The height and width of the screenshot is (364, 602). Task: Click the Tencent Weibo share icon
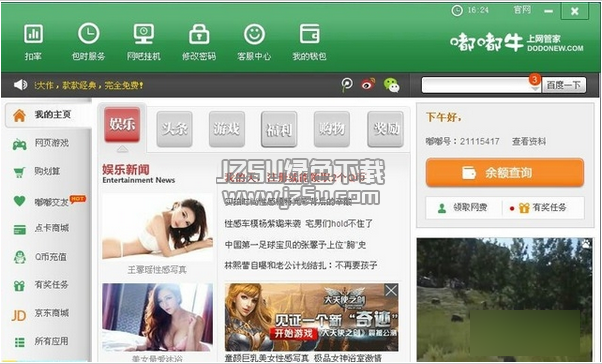tap(347, 85)
